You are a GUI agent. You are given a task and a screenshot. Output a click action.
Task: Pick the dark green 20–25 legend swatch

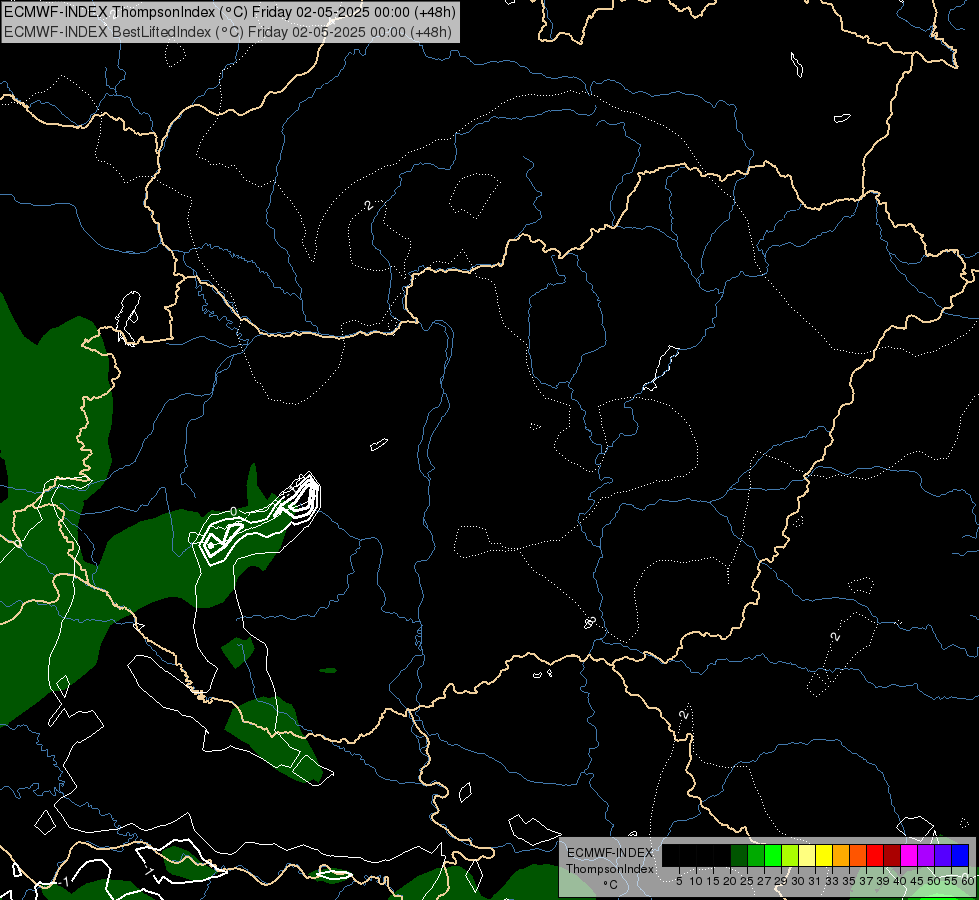point(739,856)
